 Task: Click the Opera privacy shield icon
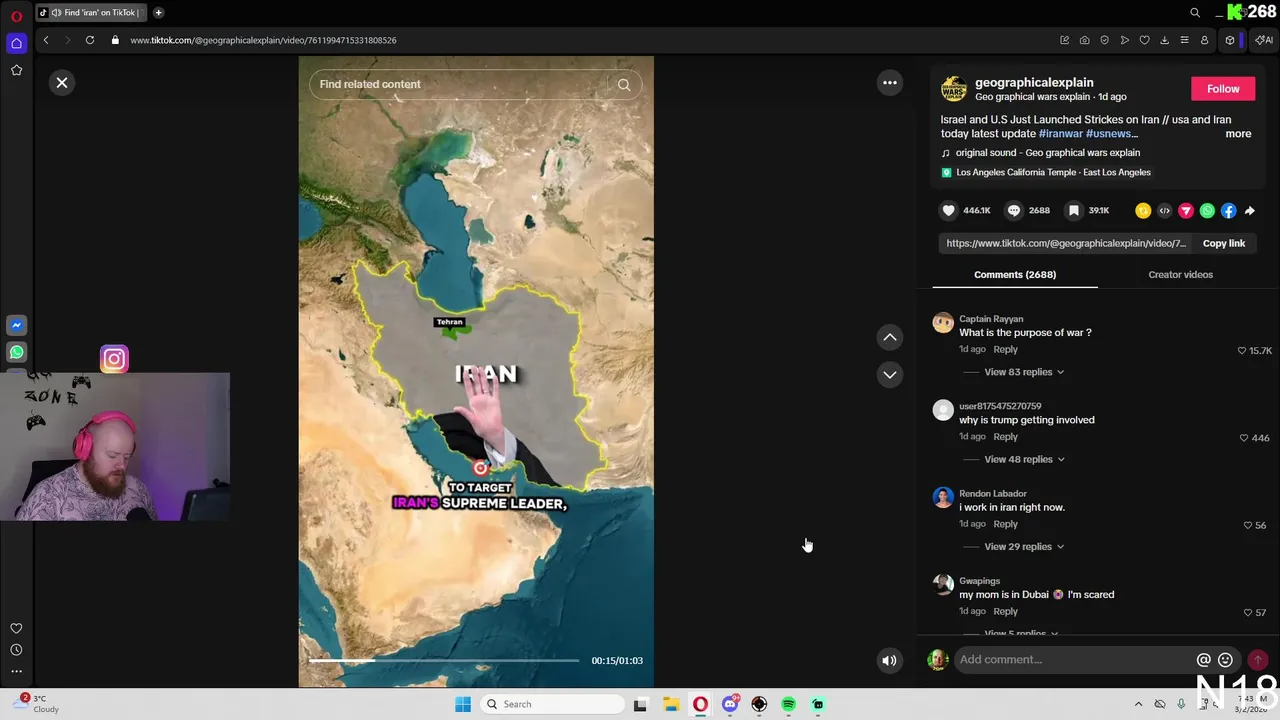tap(1105, 40)
